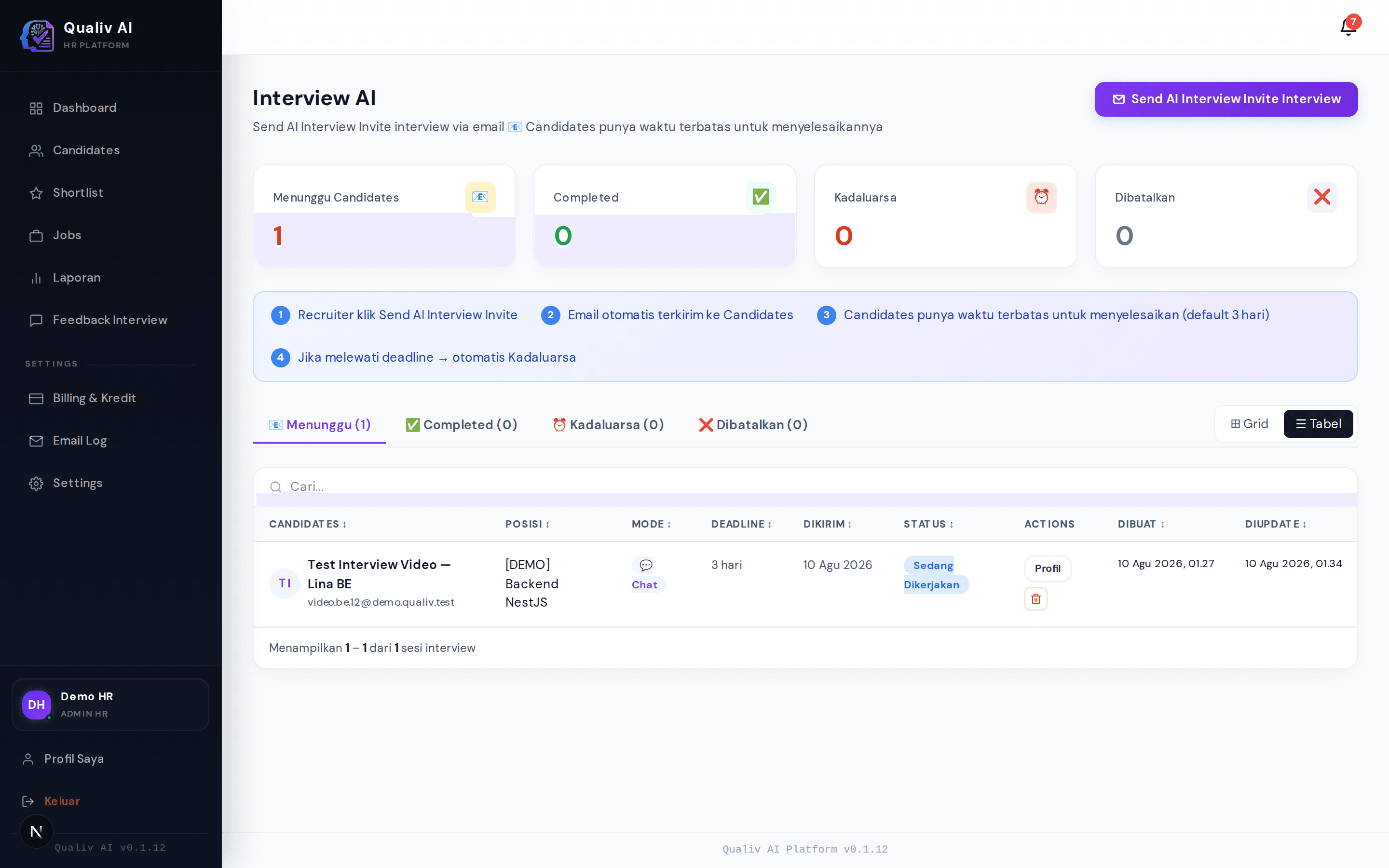
Task: Open the Shortlist page
Action: point(111,193)
